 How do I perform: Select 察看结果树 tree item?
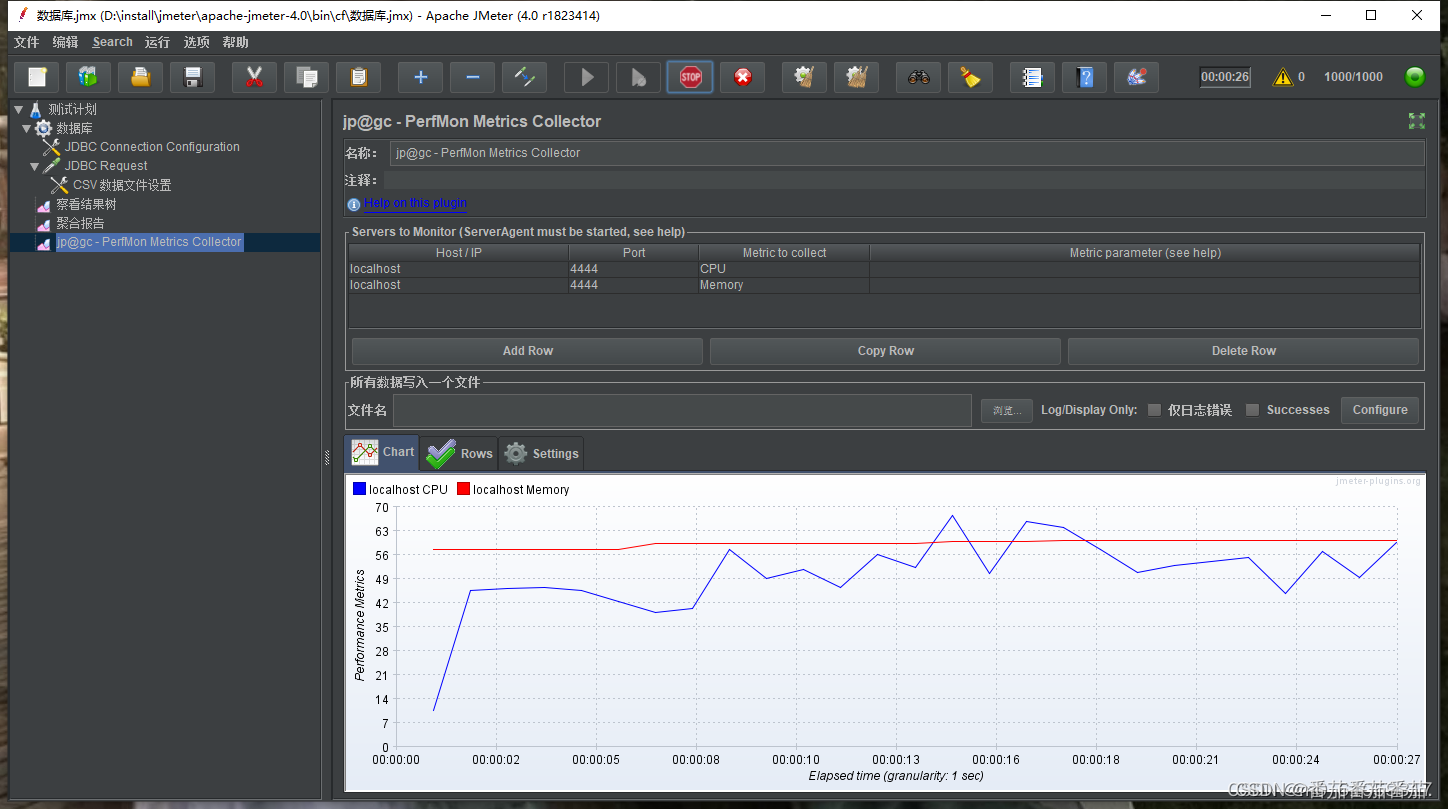86,204
